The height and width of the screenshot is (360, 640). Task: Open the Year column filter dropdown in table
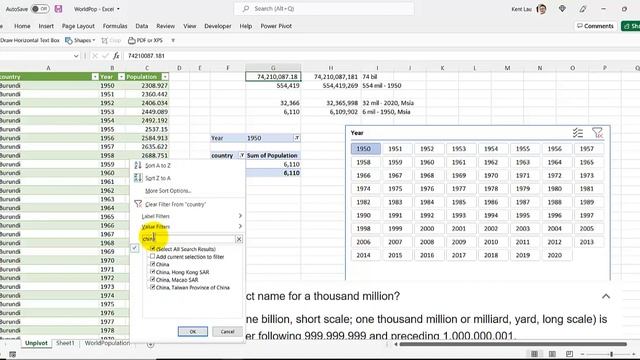pyautogui.click(x=121, y=77)
